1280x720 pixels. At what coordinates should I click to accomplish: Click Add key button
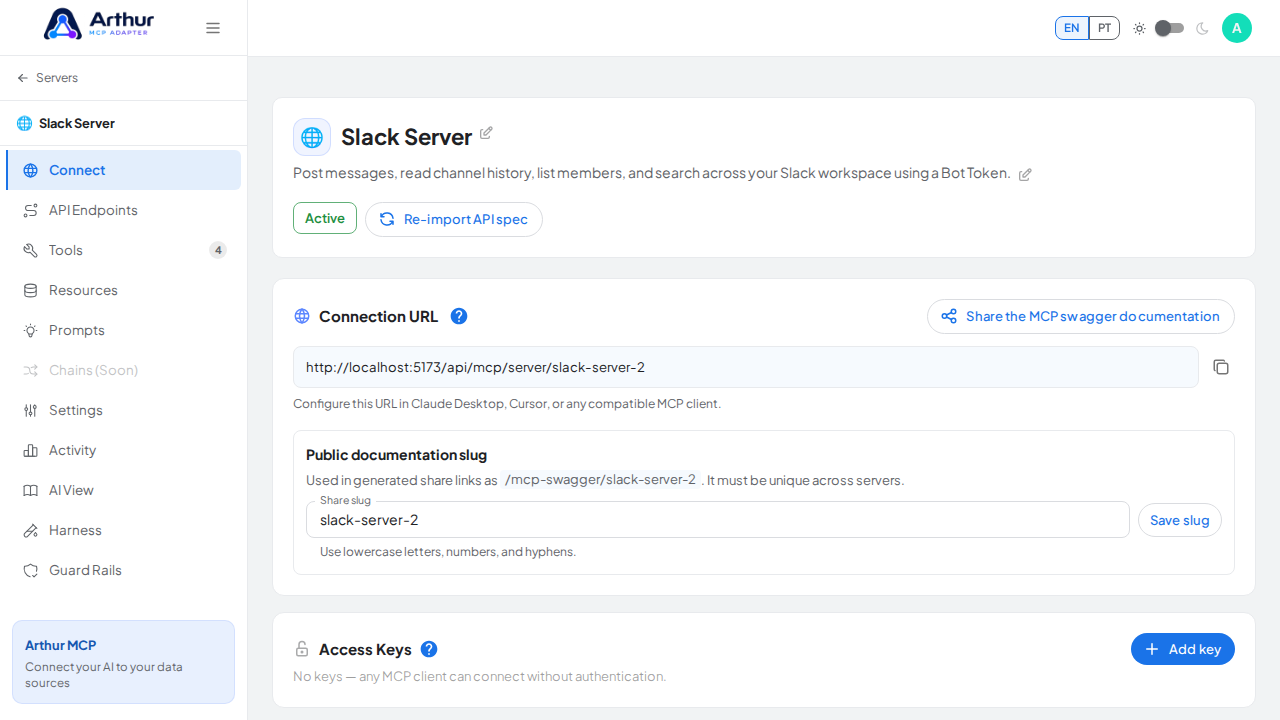[1183, 649]
